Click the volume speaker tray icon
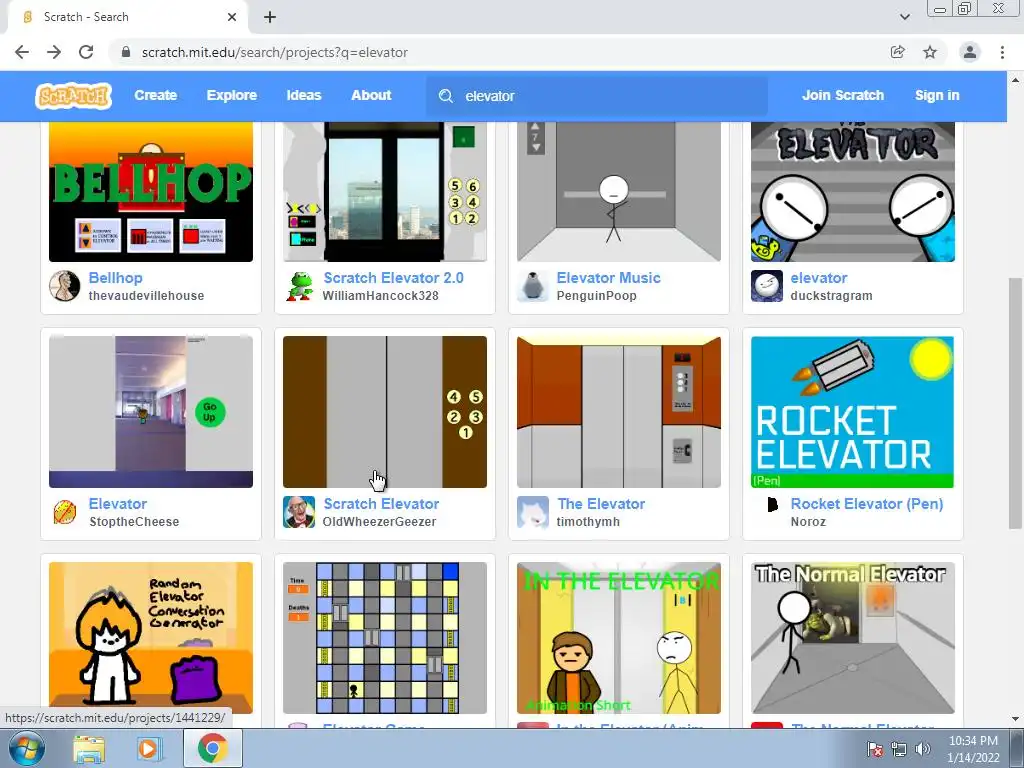 [x=923, y=749]
